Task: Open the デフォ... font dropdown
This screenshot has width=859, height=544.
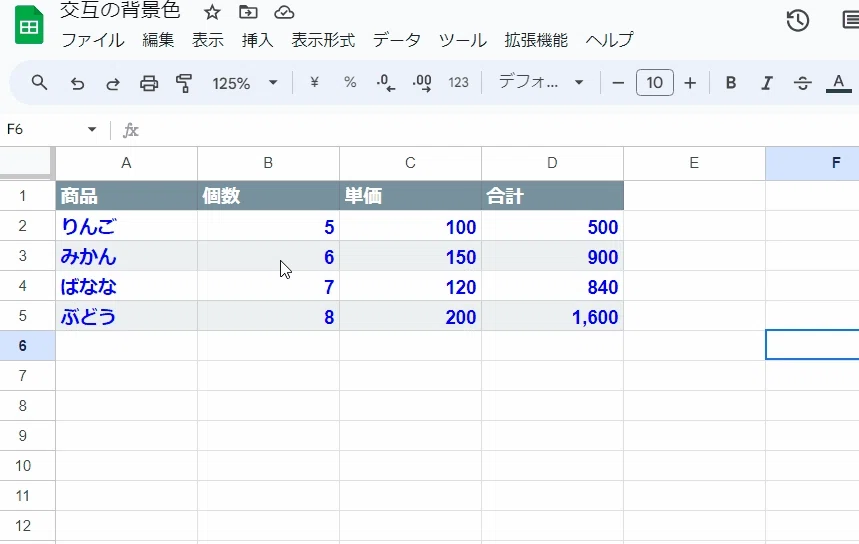Action: (541, 83)
